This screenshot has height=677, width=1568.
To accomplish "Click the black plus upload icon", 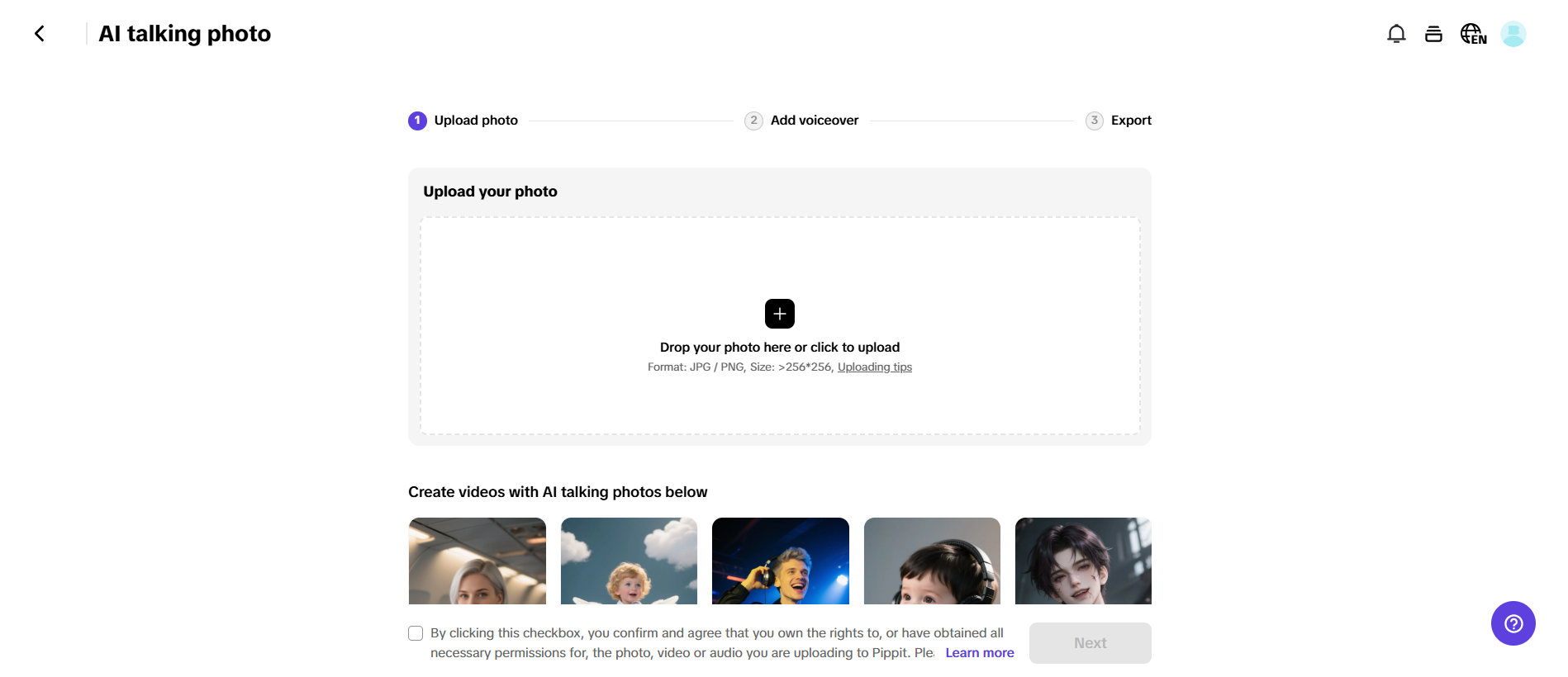I will tap(779, 314).
